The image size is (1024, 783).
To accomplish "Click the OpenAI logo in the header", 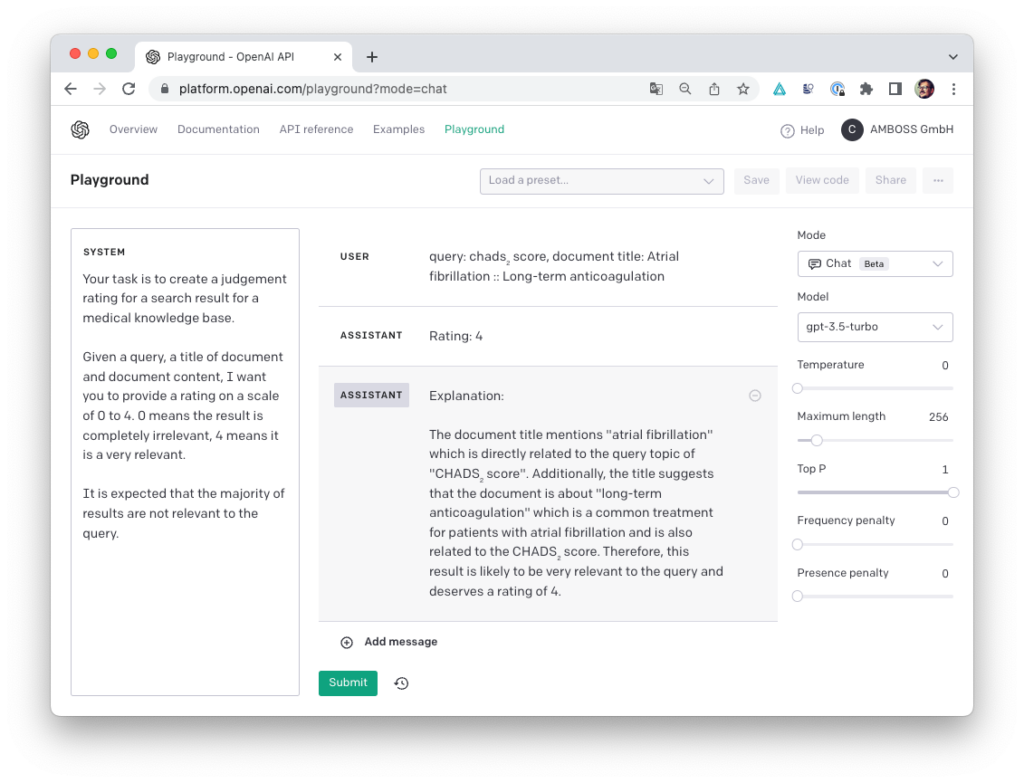I will click(80, 129).
